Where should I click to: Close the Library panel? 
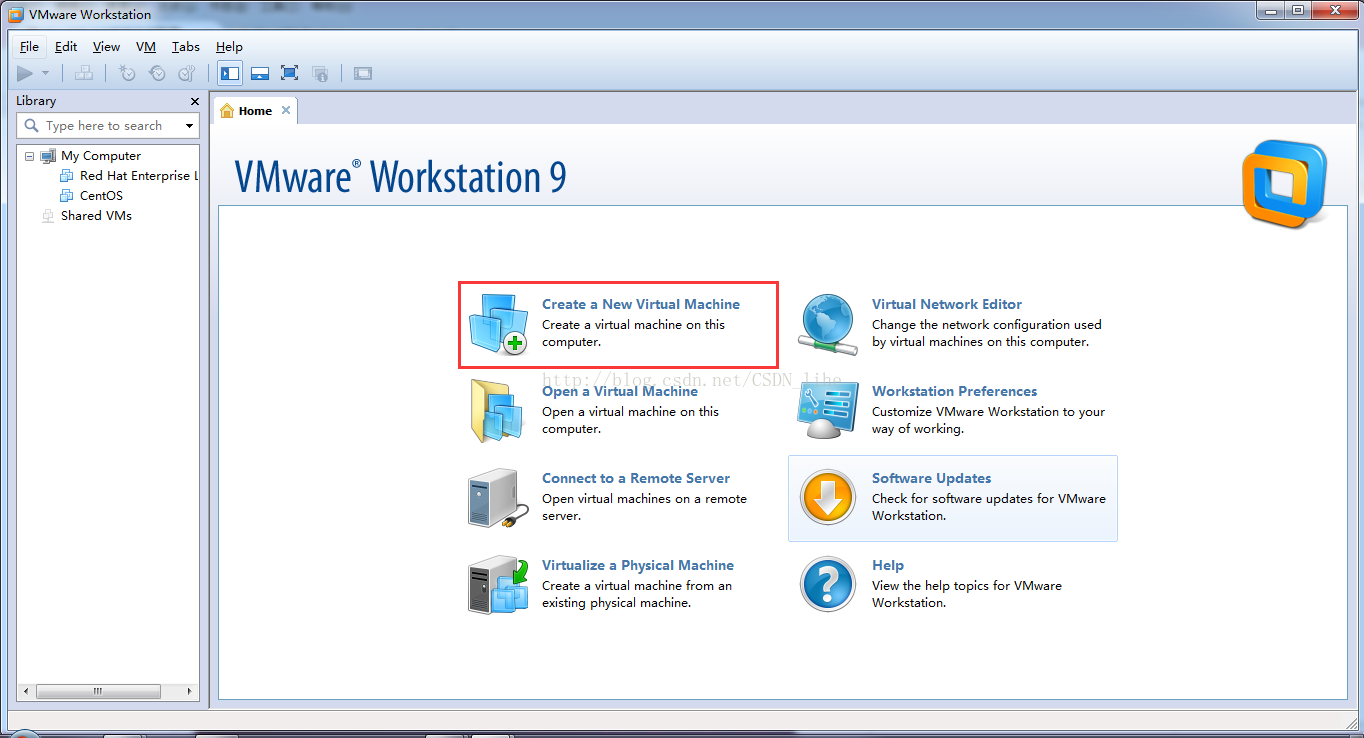(x=195, y=101)
